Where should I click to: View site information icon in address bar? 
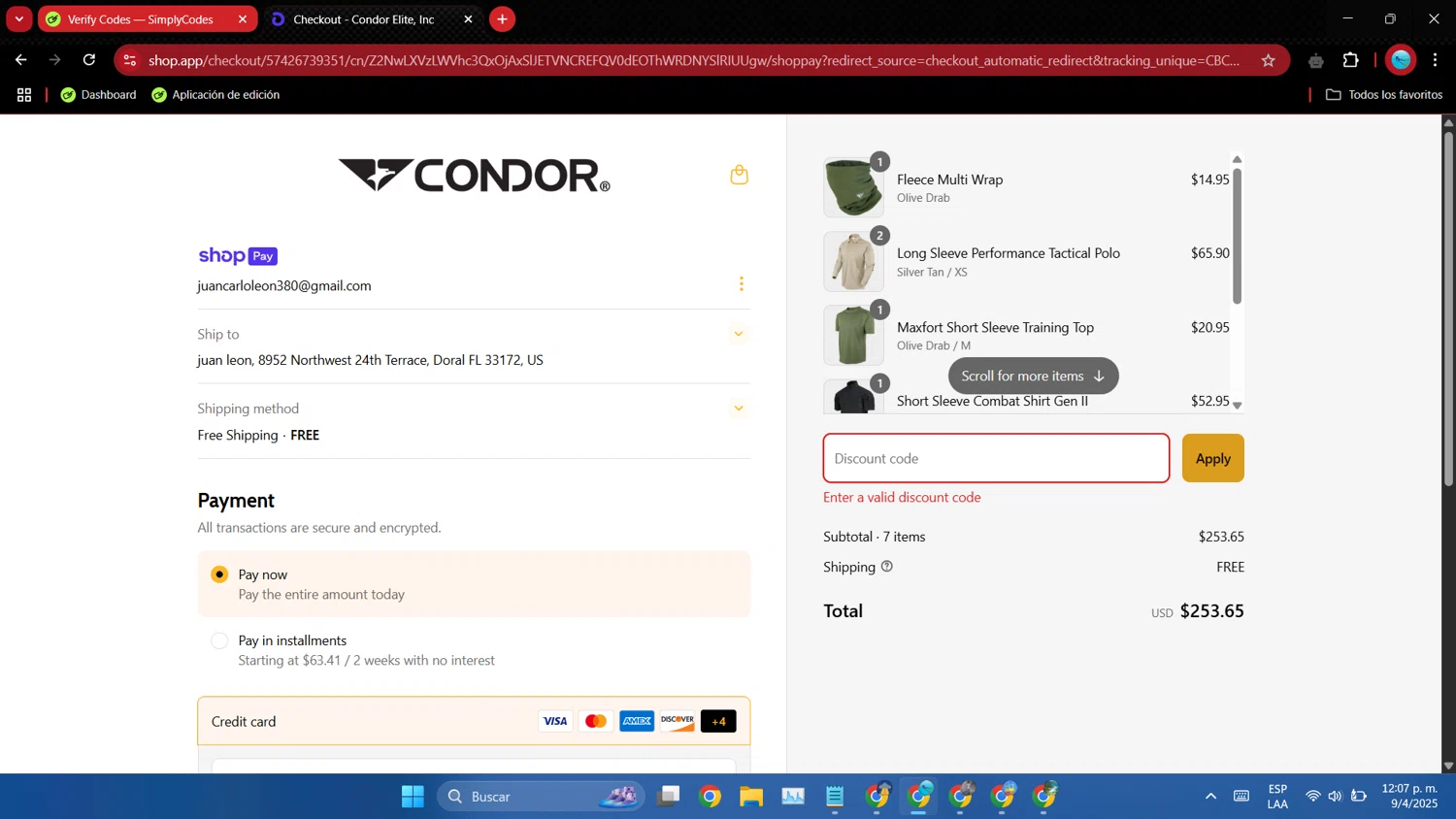(130, 60)
